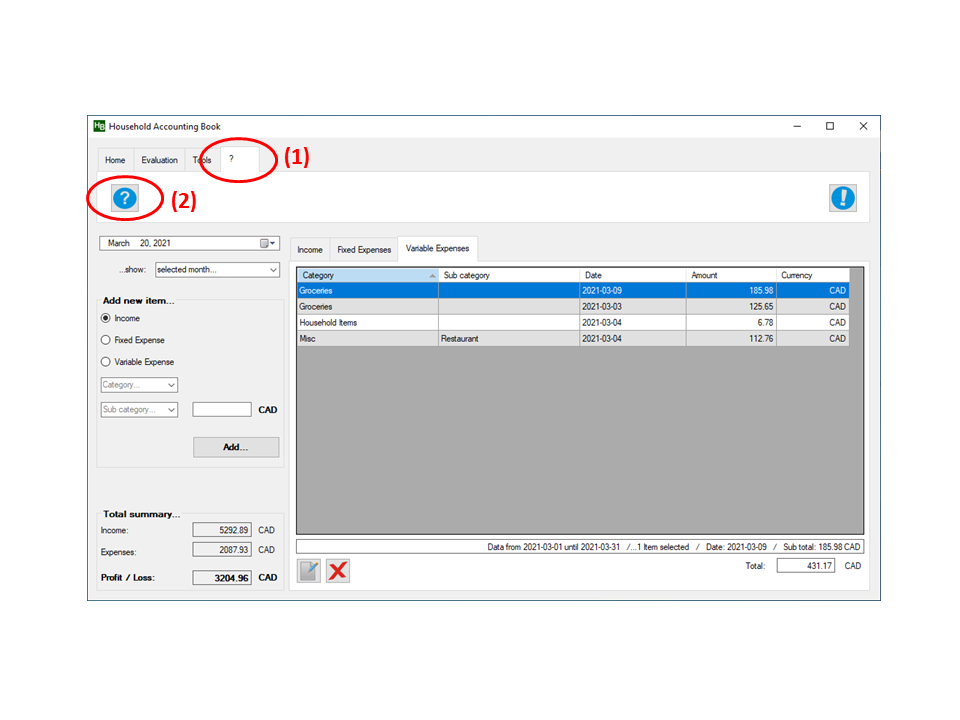Click the blue exclamation mark info icon
960x720 pixels.
842,198
